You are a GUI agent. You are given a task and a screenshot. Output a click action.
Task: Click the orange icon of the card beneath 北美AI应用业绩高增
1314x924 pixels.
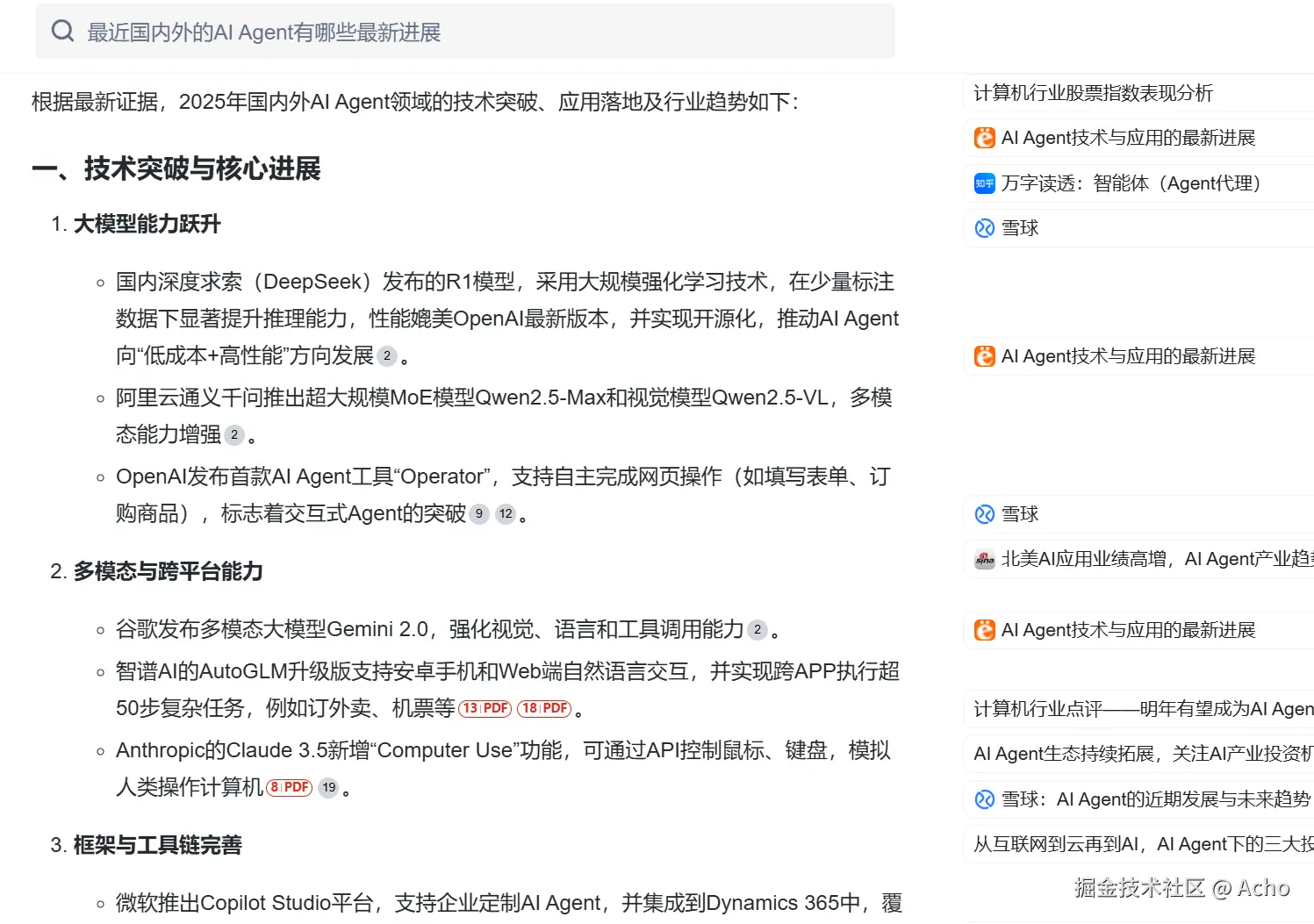click(x=985, y=630)
